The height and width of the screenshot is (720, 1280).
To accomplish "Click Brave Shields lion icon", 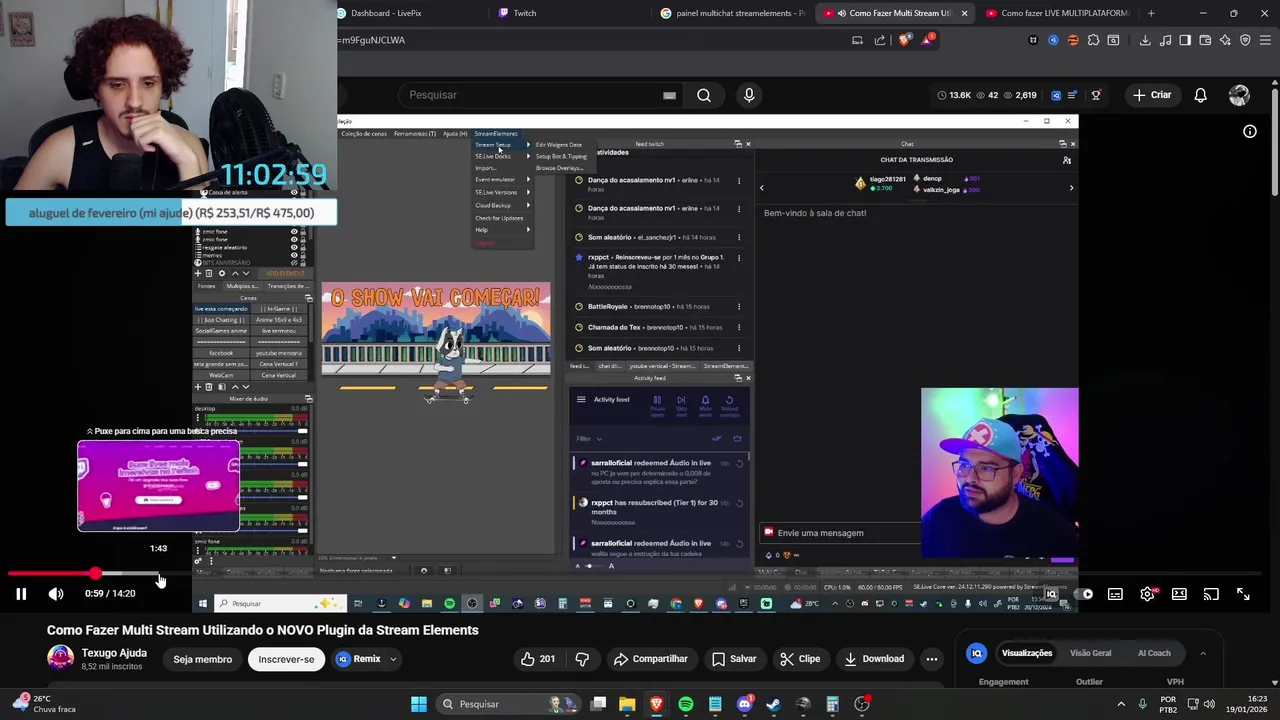I will [905, 40].
